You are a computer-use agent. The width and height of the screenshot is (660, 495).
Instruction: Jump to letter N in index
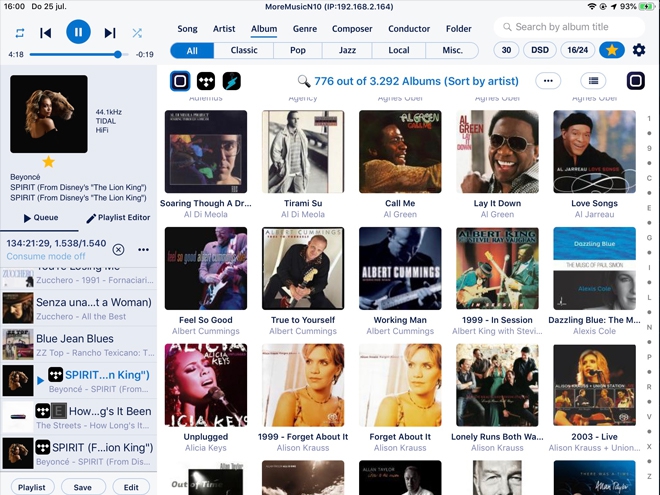tap(649, 327)
